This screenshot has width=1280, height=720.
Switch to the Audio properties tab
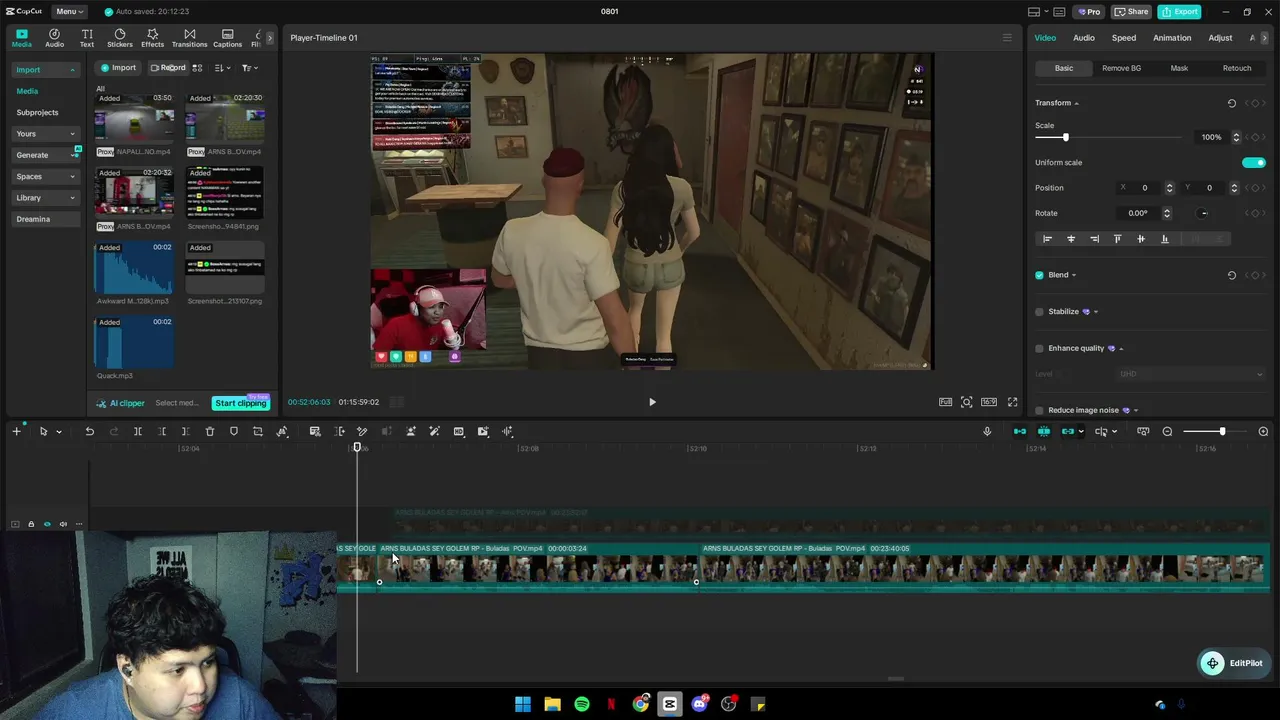point(1083,38)
